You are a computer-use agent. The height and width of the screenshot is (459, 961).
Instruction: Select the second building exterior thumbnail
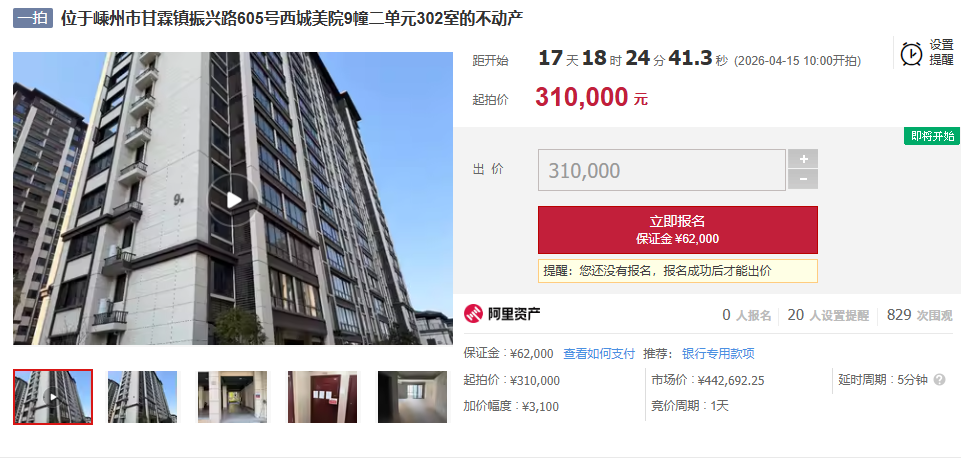[142, 396]
